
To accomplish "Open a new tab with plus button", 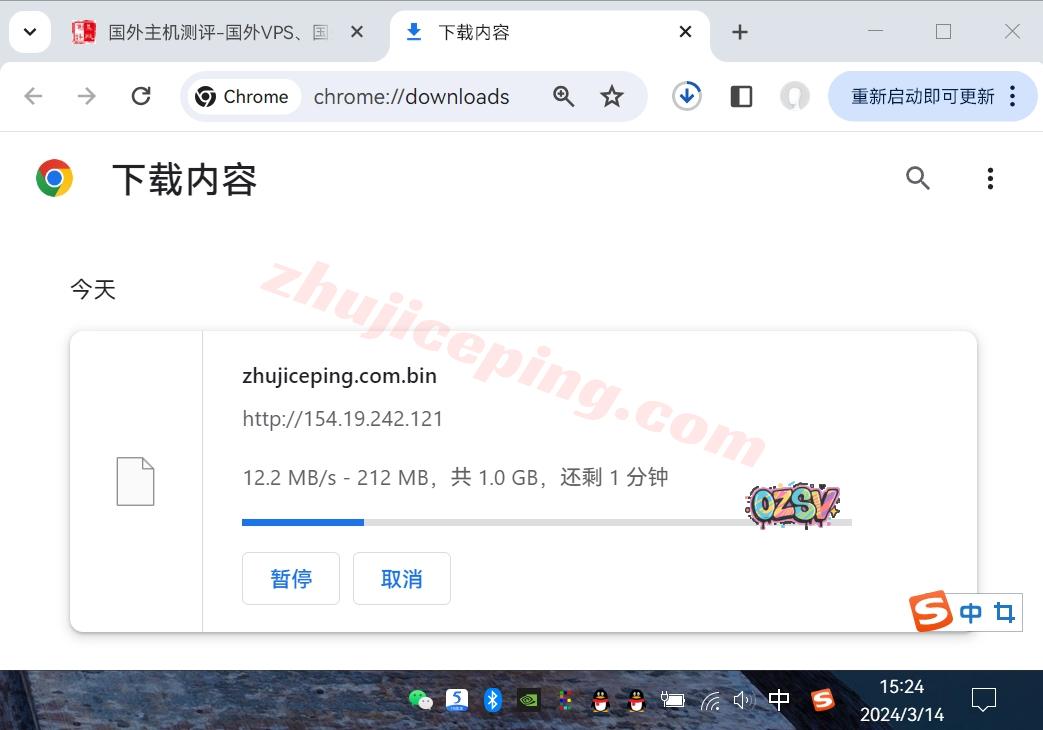I will point(740,32).
